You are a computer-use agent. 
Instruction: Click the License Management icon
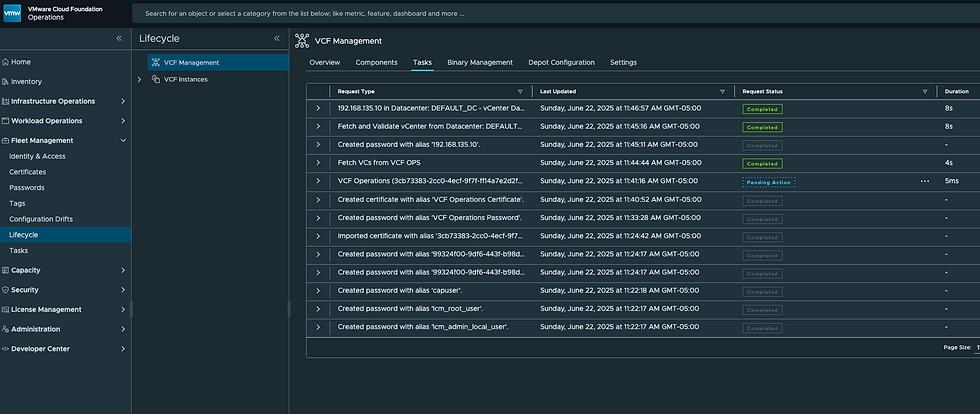click(6, 310)
